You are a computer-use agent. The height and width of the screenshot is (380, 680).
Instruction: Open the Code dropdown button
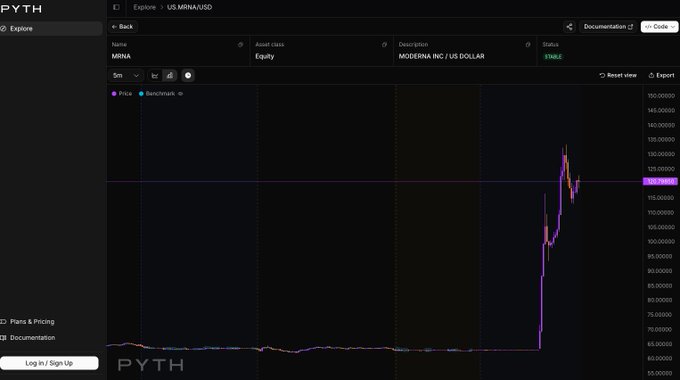[659, 27]
